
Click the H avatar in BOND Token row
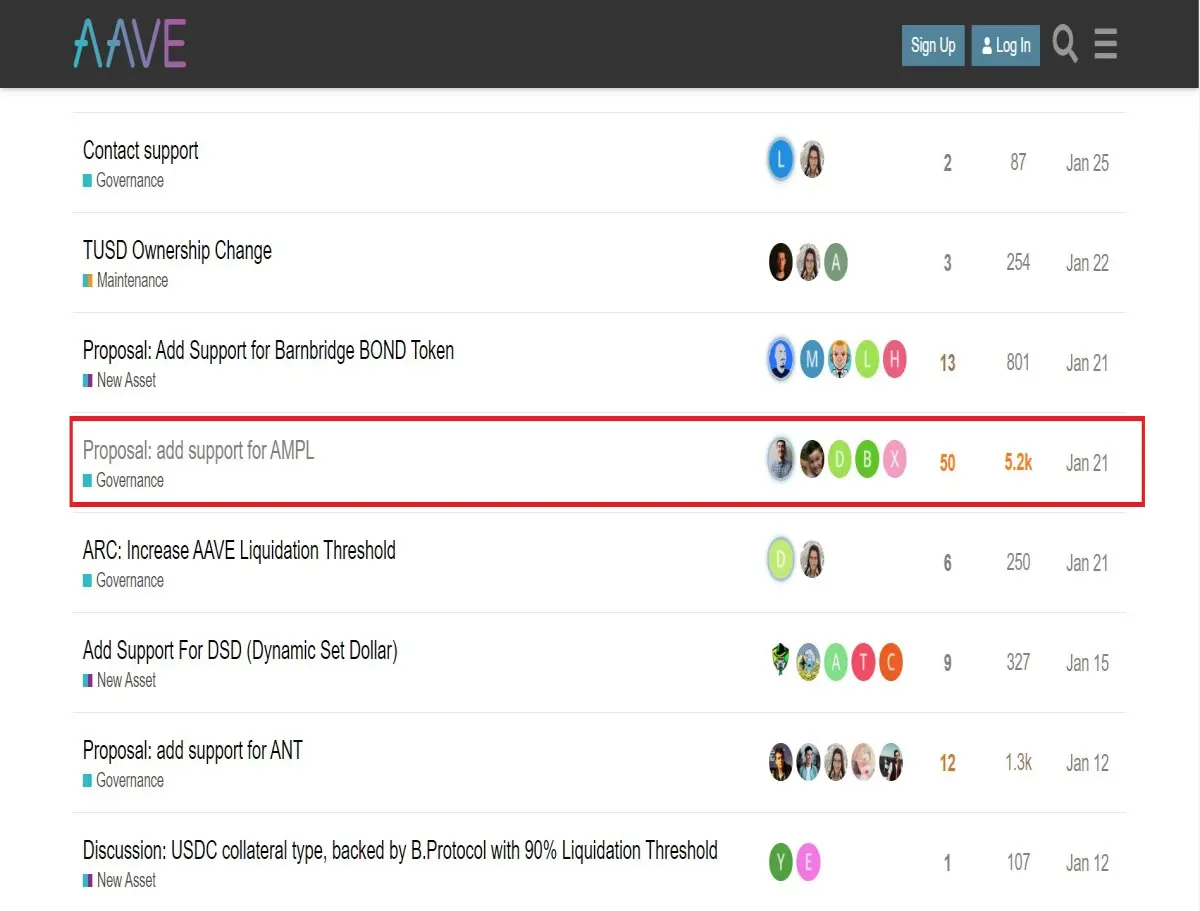(895, 360)
